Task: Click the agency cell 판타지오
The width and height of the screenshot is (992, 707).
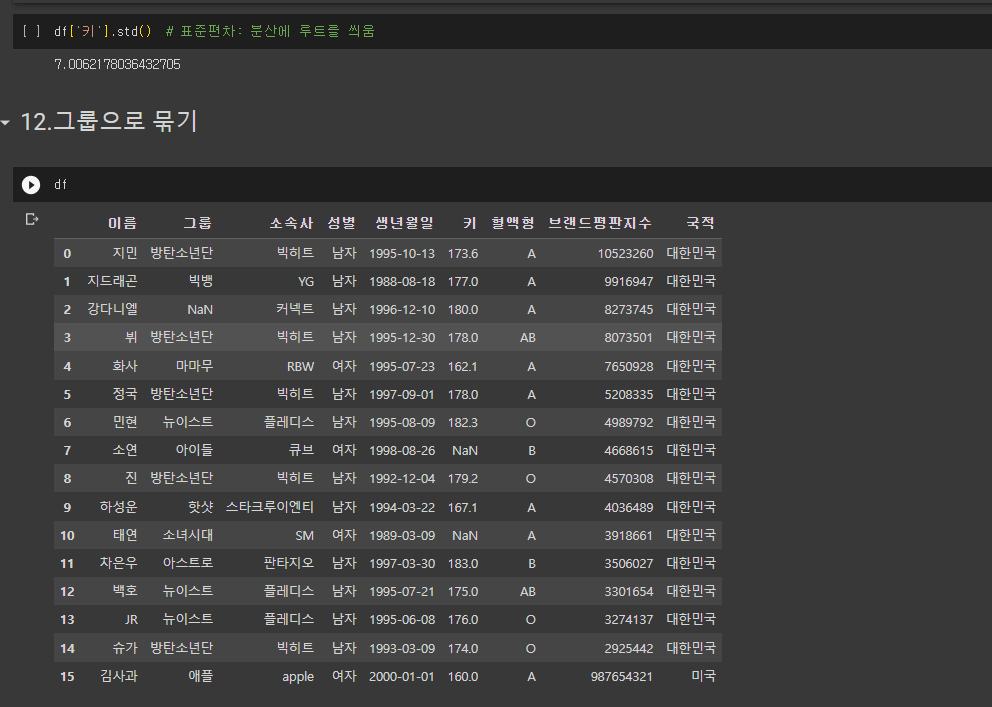Action: pyautogui.click(x=288, y=563)
